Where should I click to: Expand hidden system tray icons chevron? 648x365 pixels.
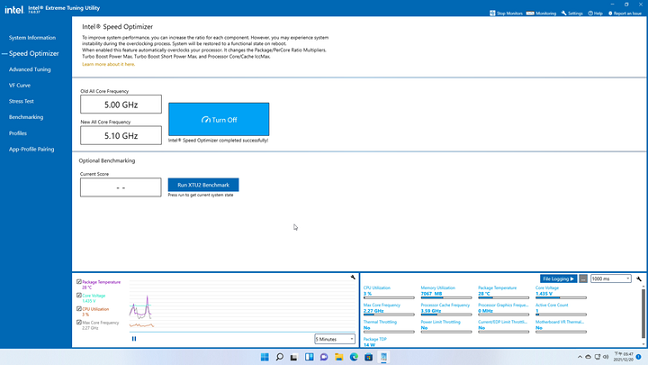580,357
